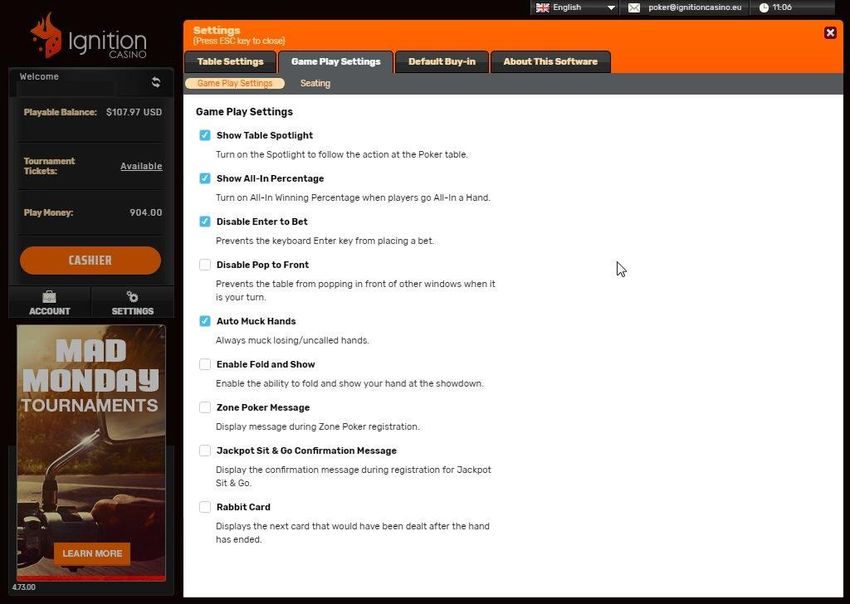The width and height of the screenshot is (850, 604).
Task: Click 'Display message during Zone Poker registration.' text
Action: 318,427
